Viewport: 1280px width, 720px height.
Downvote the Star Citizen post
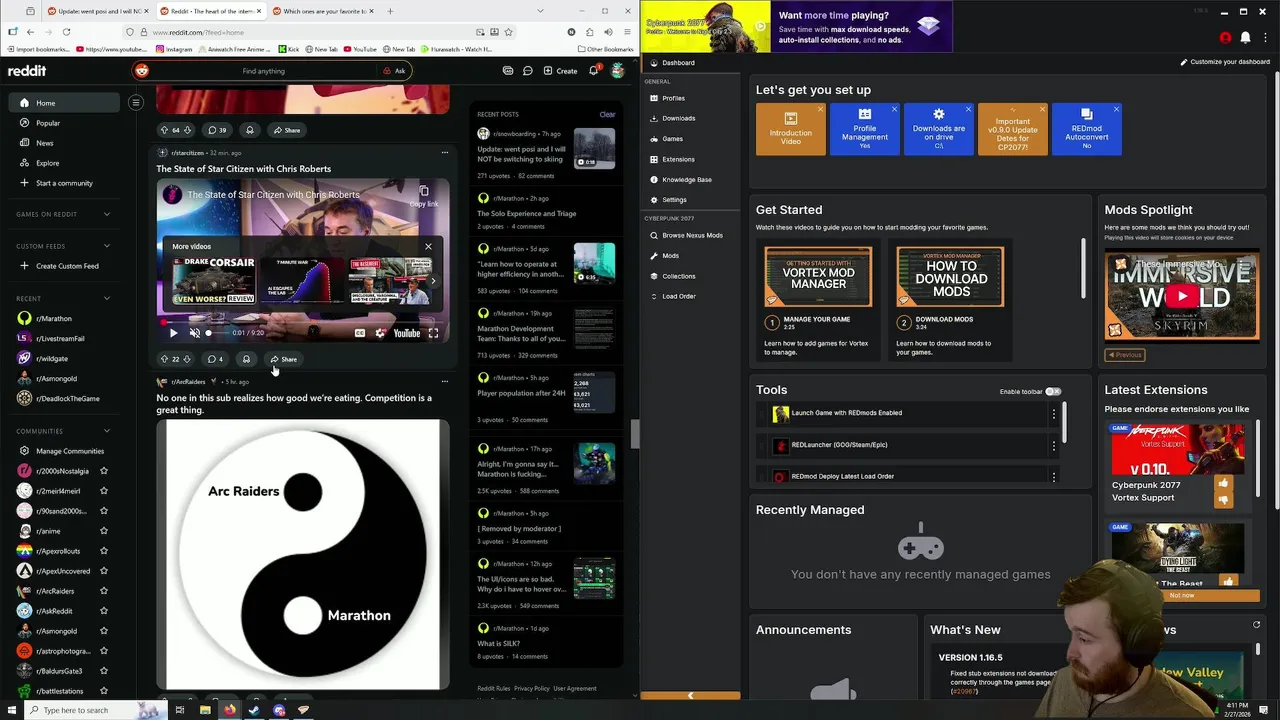pos(187,359)
